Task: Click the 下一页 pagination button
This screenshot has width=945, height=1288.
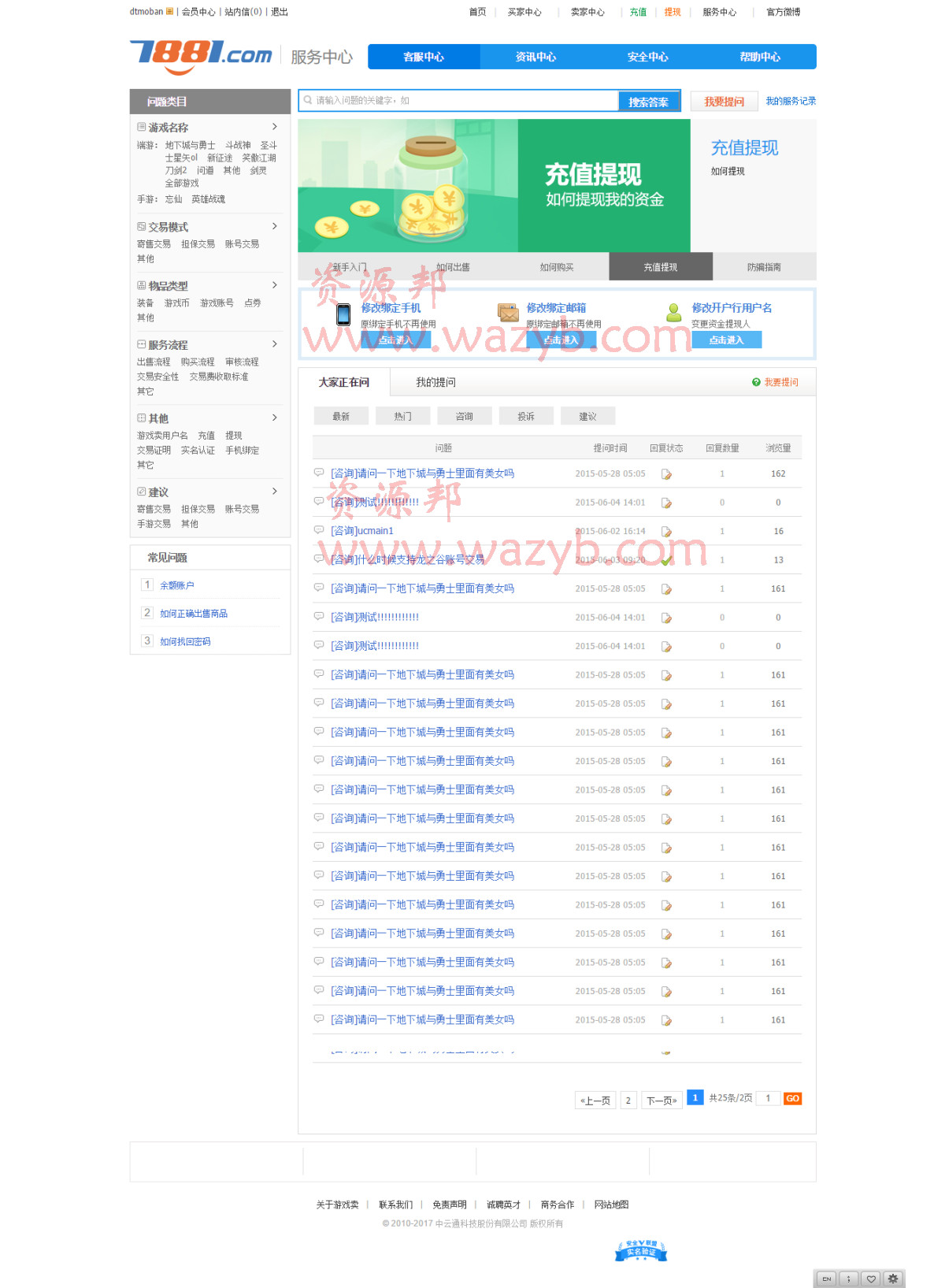Action: 661,1100
